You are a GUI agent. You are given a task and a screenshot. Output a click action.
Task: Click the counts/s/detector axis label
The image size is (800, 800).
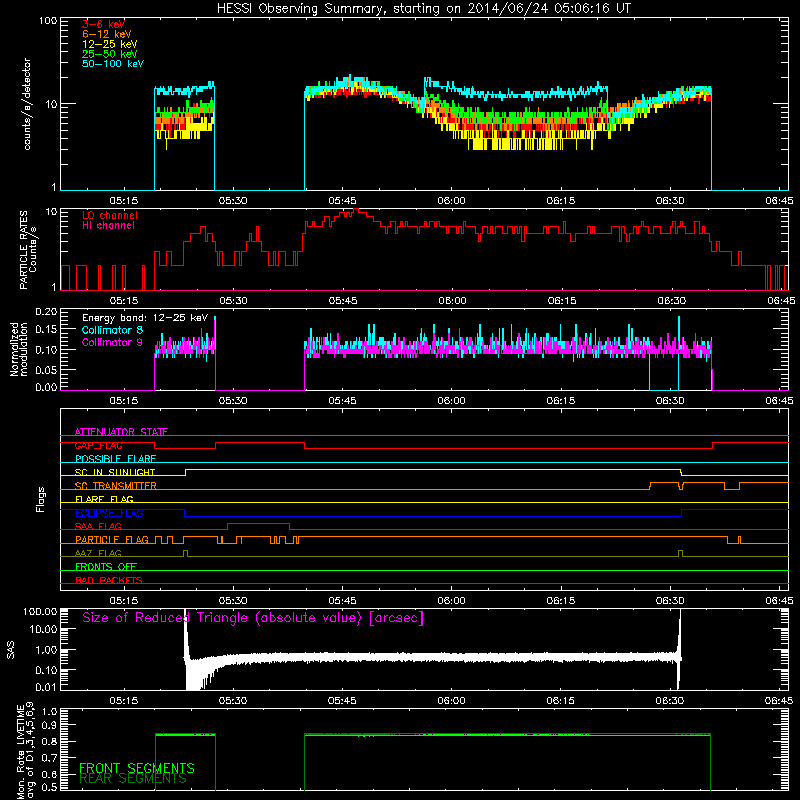click(x=27, y=104)
